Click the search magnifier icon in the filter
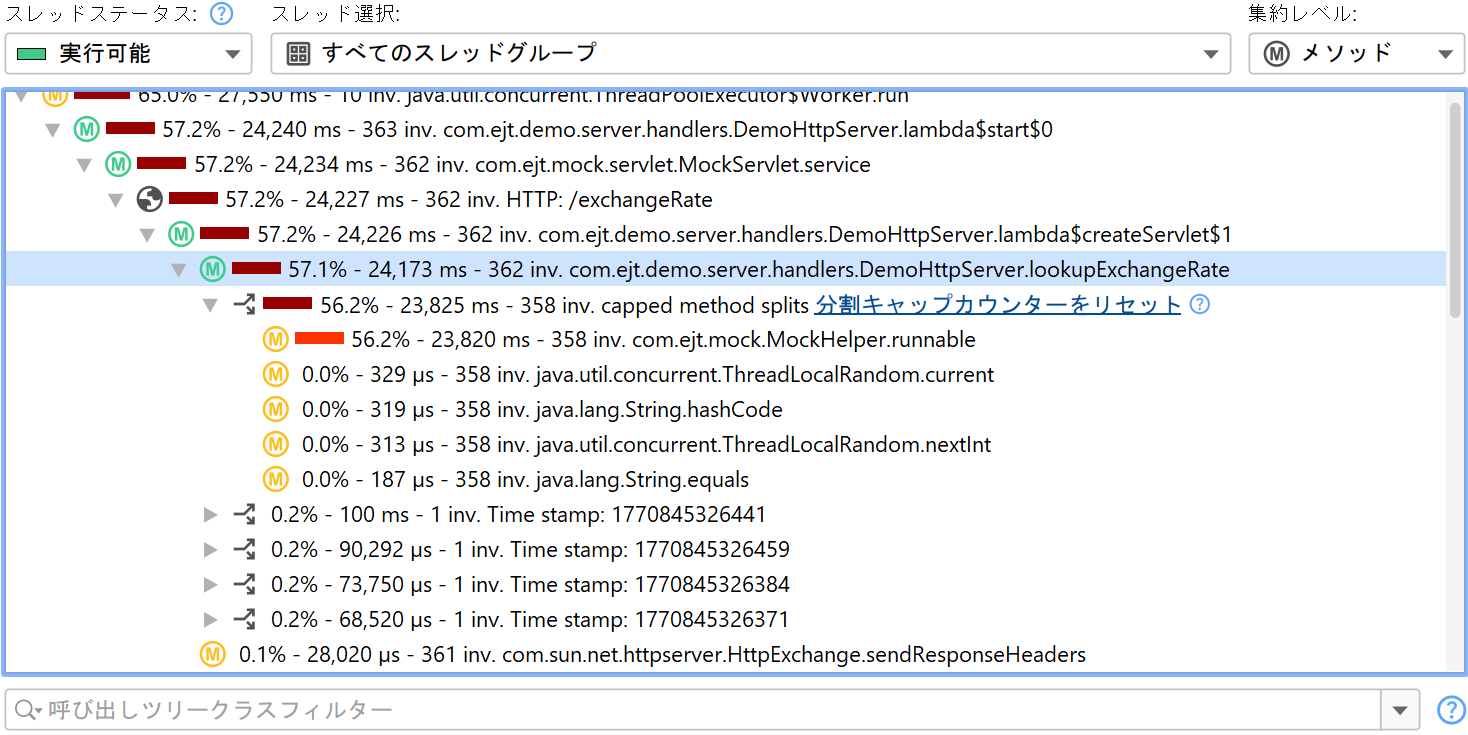Image resolution: width=1468 pixels, height=735 pixels. coord(24,711)
